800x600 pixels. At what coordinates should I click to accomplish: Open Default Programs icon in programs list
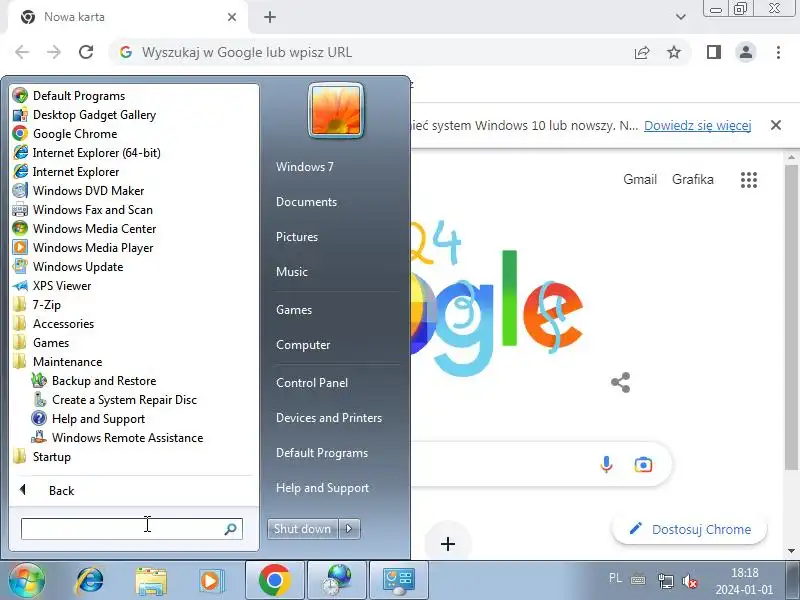pos(20,95)
